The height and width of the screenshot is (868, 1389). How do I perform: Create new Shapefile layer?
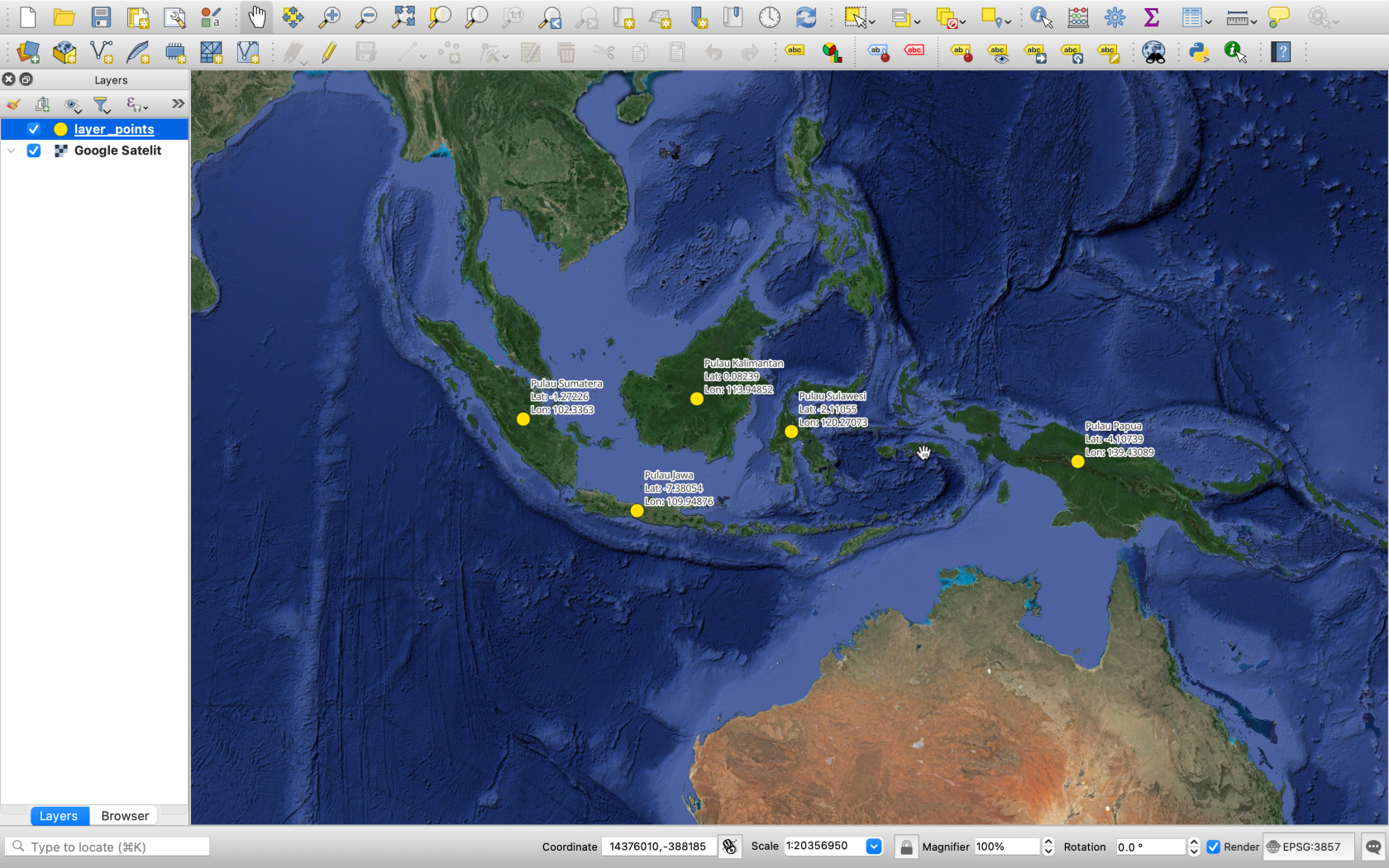pos(101,53)
